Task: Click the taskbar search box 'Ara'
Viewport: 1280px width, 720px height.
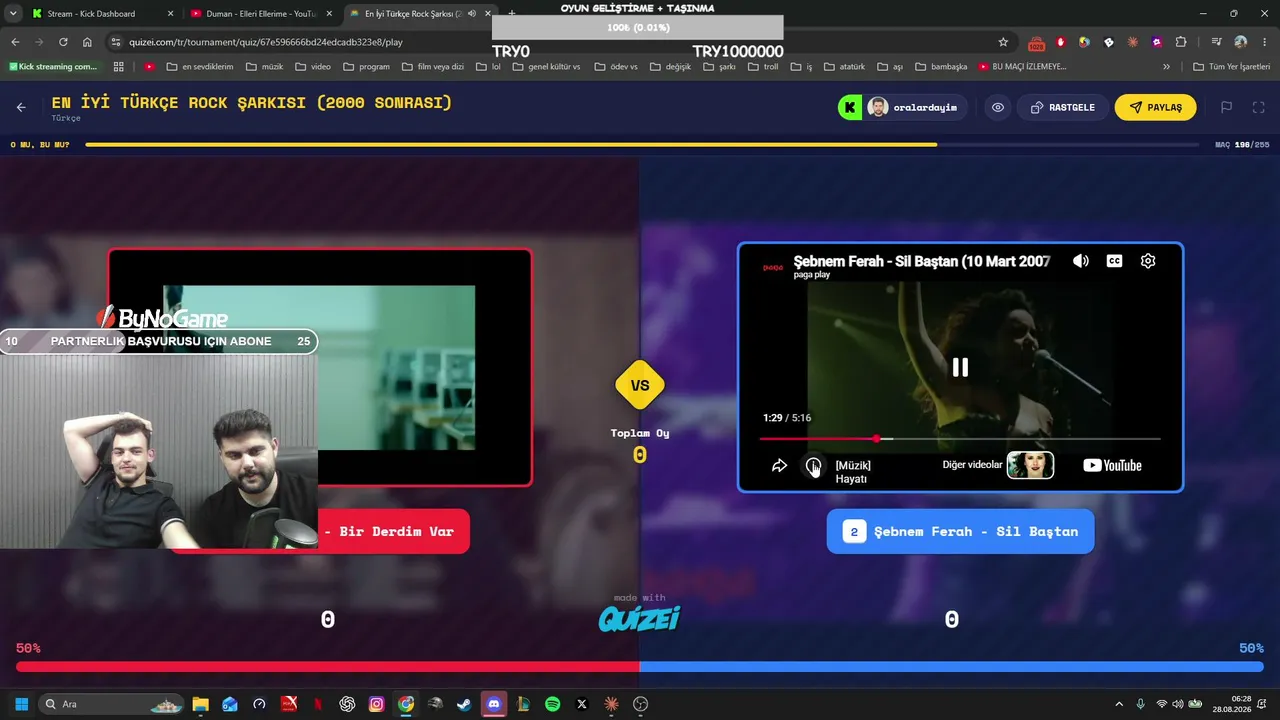Action: pyautogui.click(x=111, y=704)
